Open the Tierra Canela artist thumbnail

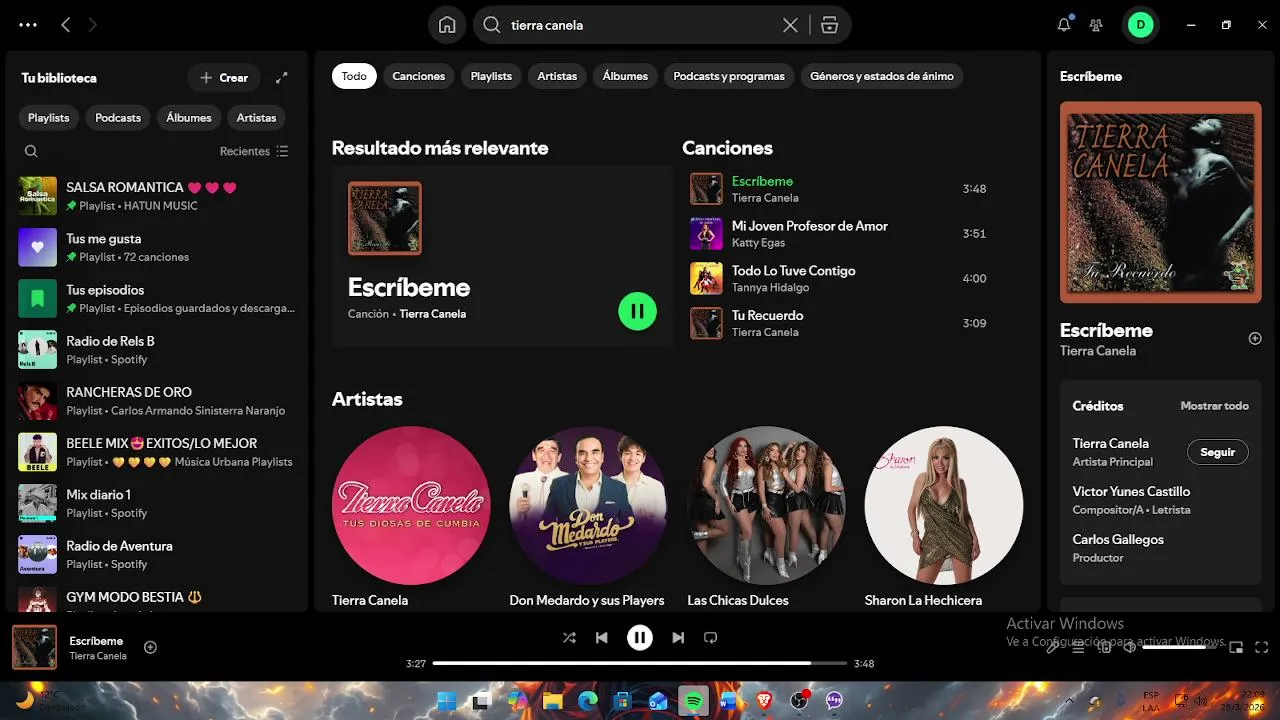(411, 505)
